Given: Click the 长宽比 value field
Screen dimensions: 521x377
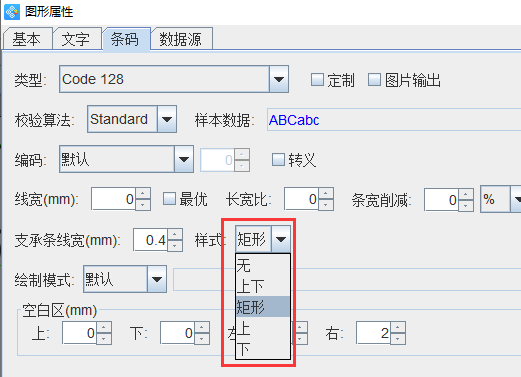Looking at the screenshot, I should click(x=301, y=199).
